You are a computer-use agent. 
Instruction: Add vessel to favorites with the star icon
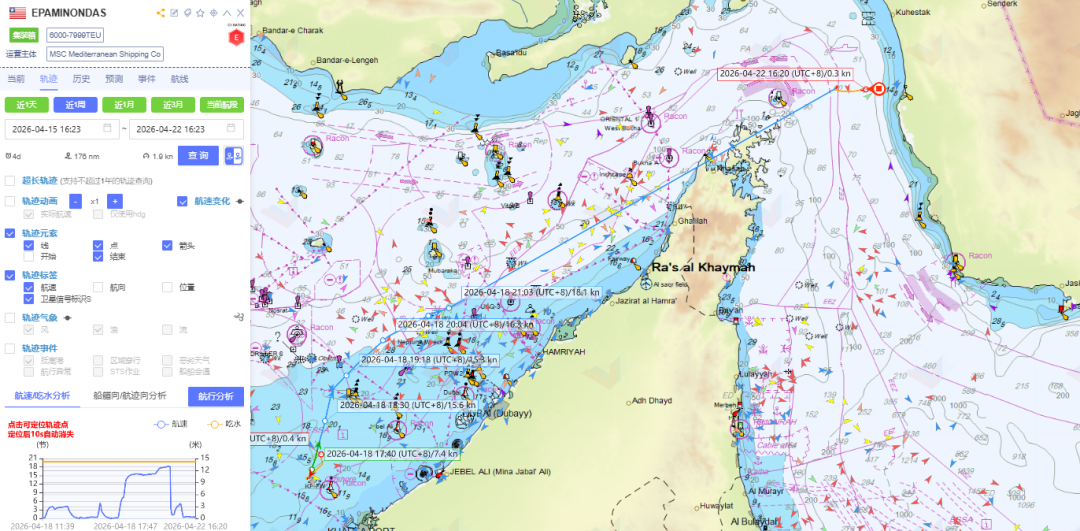tap(200, 13)
